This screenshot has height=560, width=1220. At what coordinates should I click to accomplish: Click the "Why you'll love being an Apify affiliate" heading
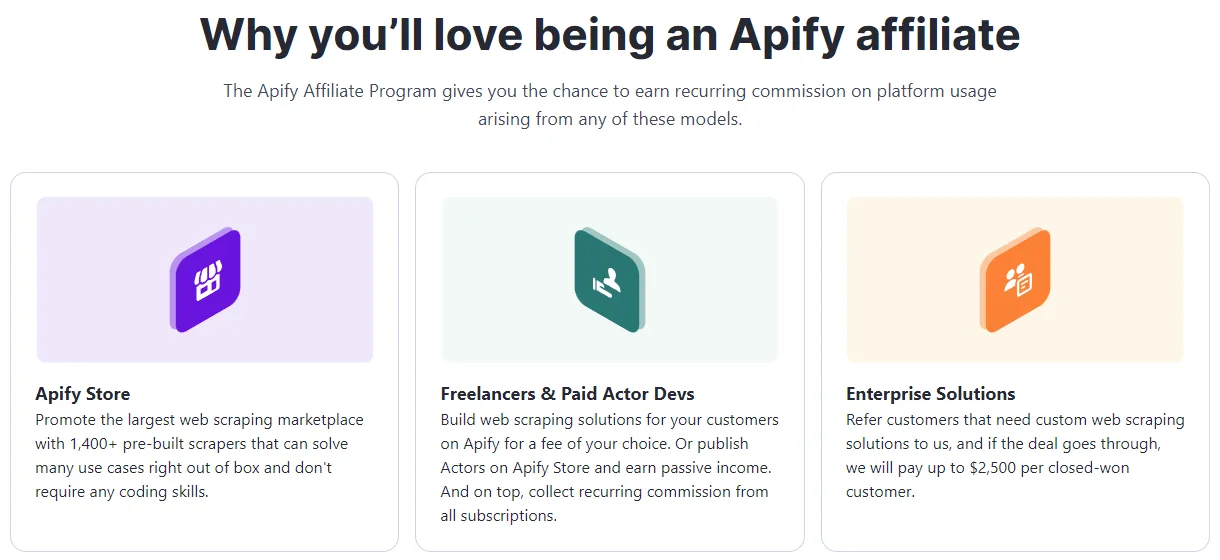[610, 34]
